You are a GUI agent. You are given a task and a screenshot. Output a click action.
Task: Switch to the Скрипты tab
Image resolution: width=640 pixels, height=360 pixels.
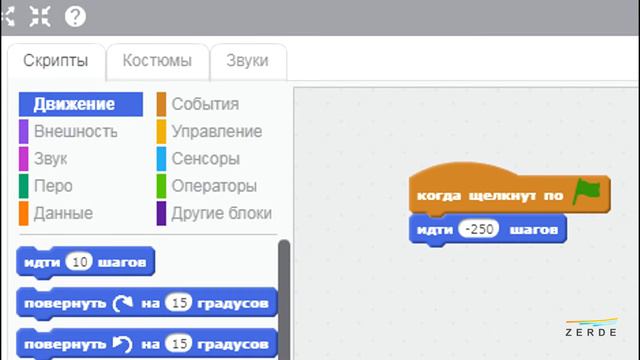(56, 61)
